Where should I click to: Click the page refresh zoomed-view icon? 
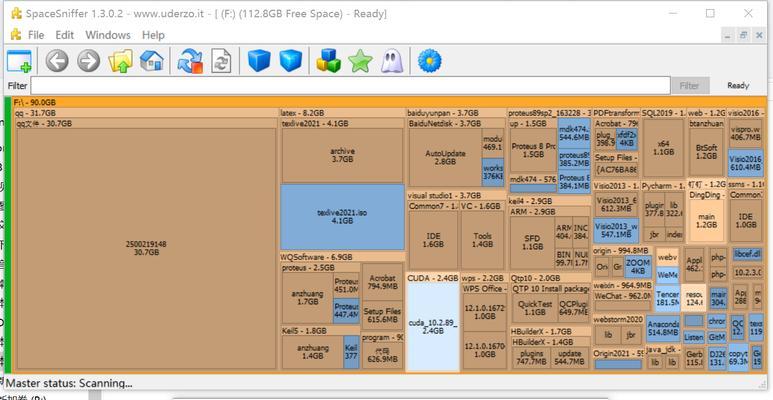pyautogui.click(x=221, y=62)
